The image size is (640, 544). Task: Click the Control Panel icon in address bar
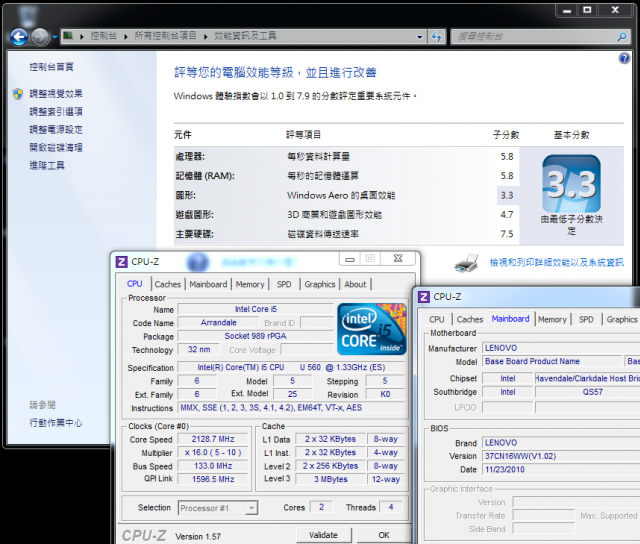[68, 36]
